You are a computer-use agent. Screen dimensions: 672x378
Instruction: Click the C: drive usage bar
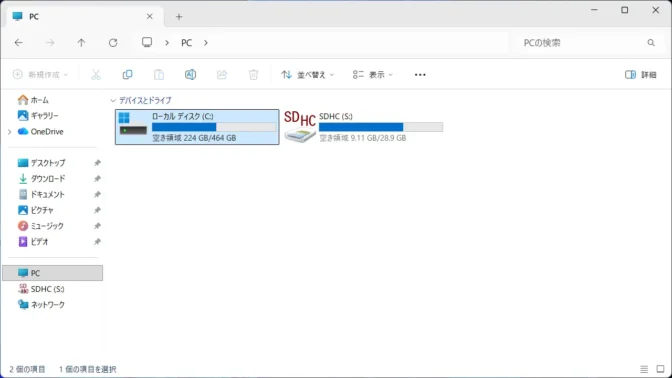[214, 127]
